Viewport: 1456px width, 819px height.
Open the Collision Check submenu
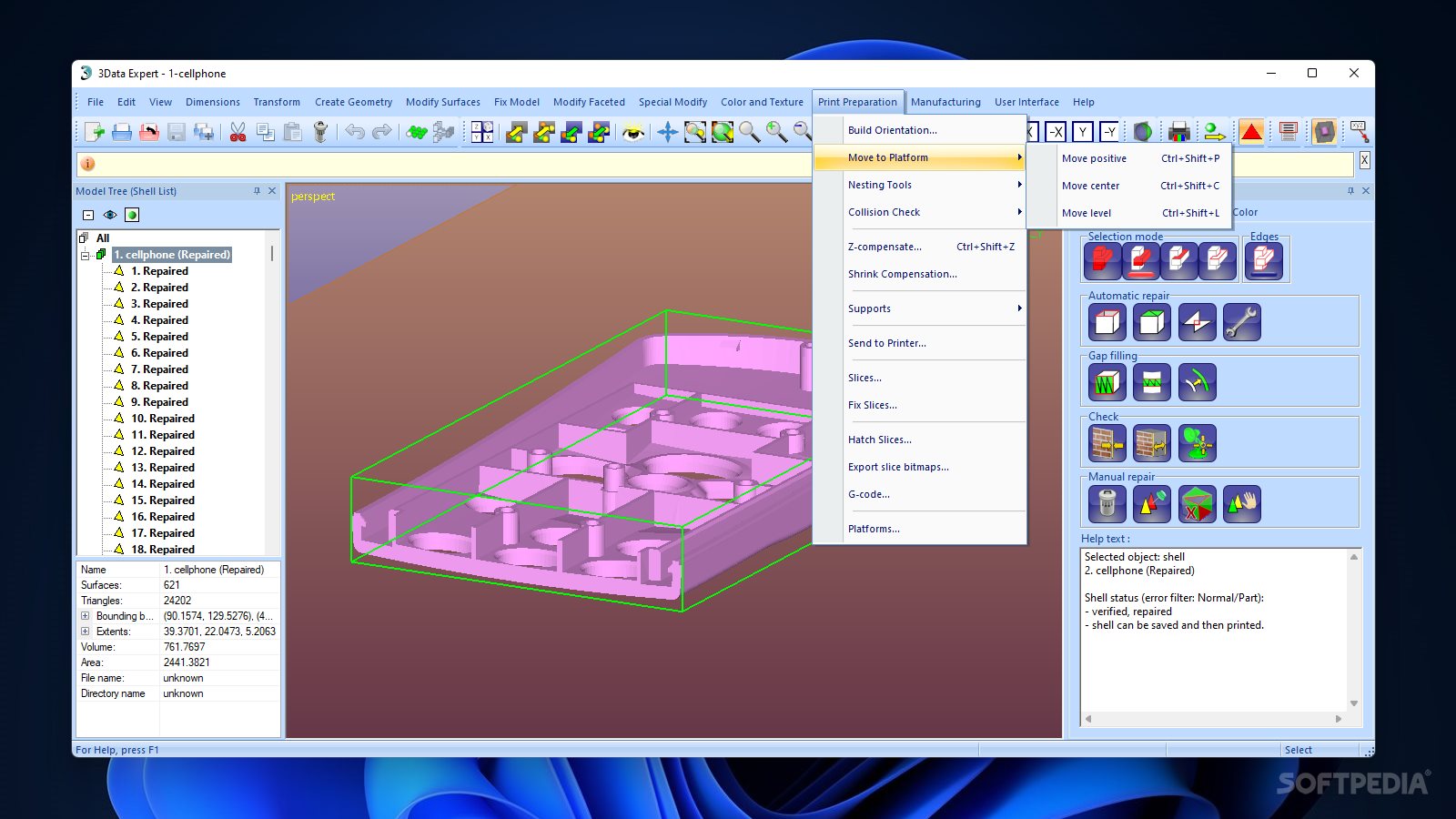(x=920, y=212)
